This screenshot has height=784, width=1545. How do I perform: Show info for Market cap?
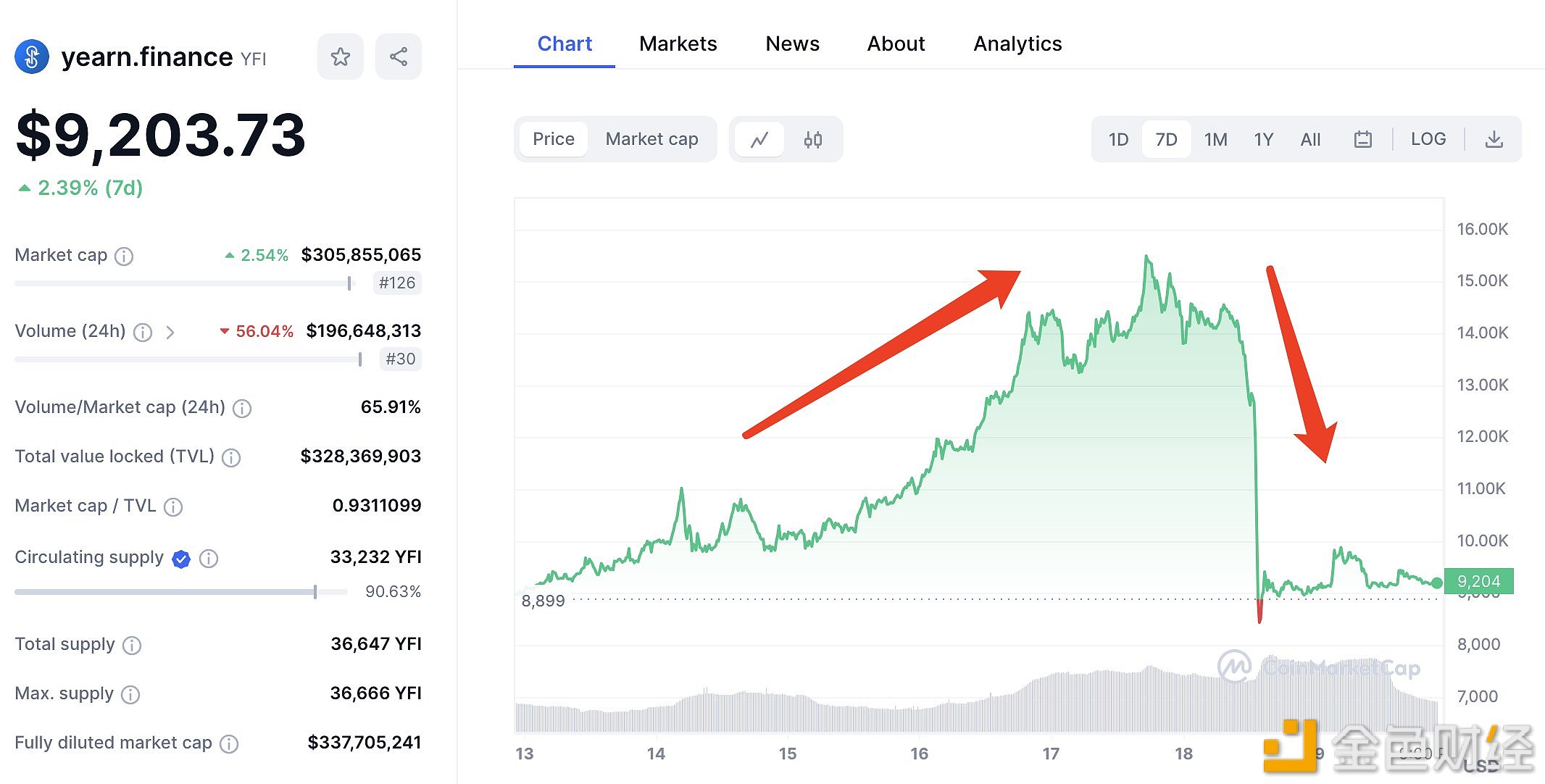[x=124, y=257]
